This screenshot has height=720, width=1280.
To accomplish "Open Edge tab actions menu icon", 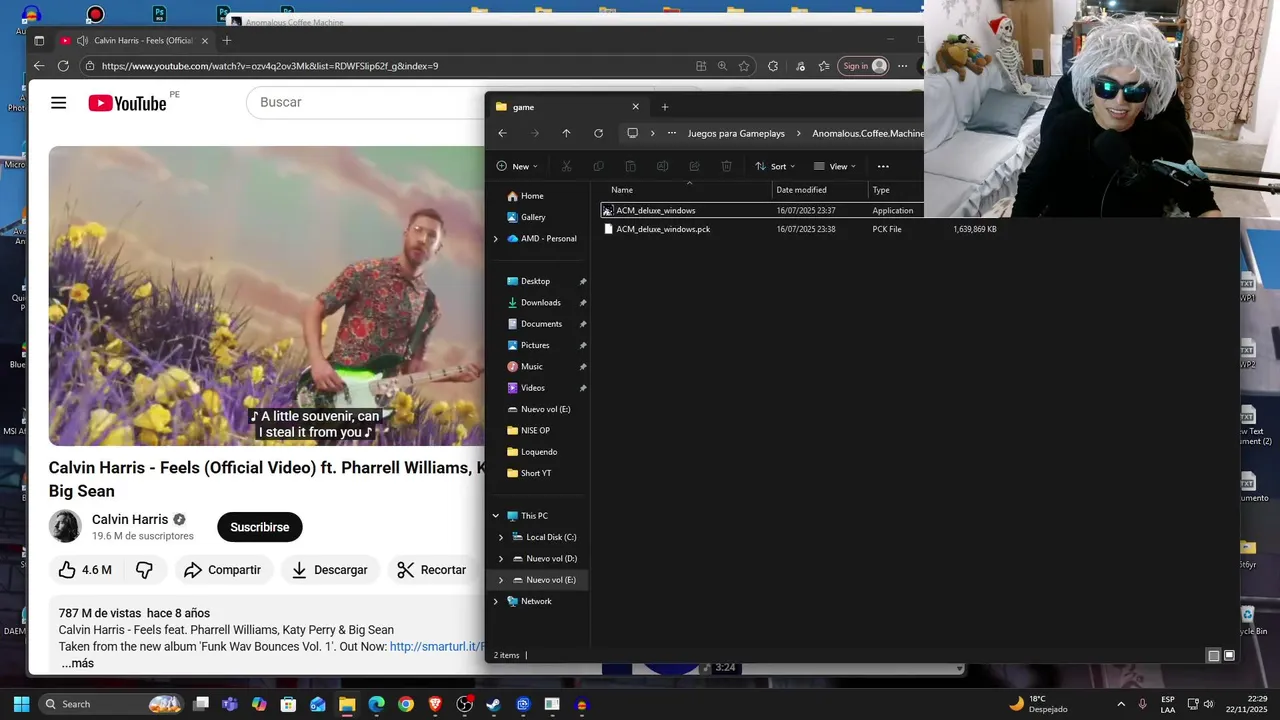I will [39, 41].
